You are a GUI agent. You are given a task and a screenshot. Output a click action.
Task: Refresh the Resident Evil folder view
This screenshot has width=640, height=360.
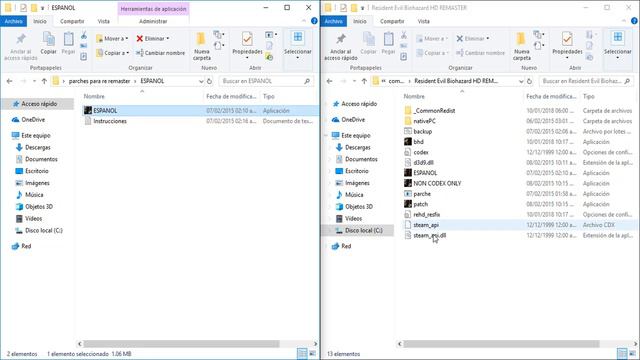tap(529, 81)
